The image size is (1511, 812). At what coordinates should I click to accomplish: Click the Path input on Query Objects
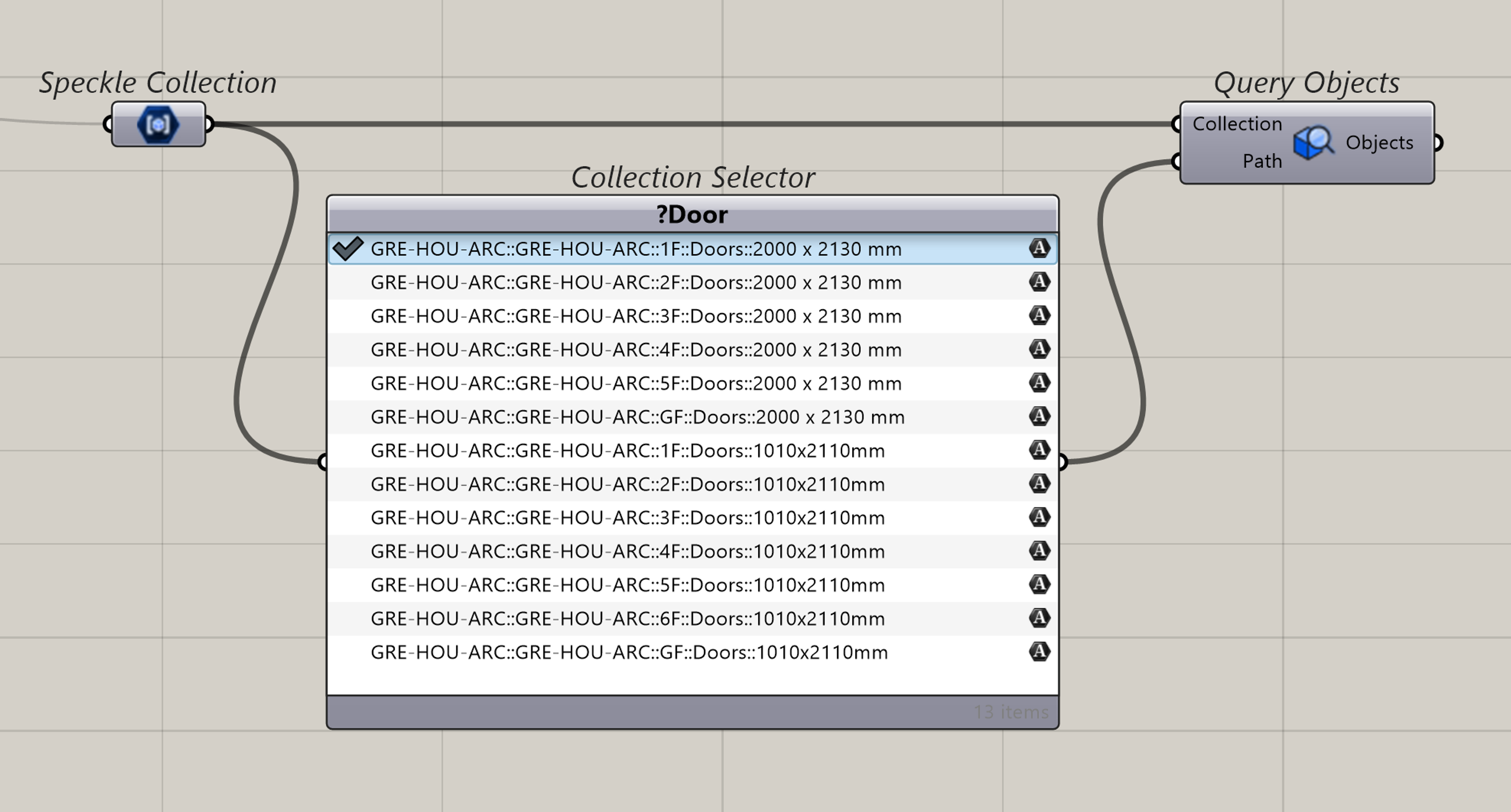pyautogui.click(x=1262, y=161)
